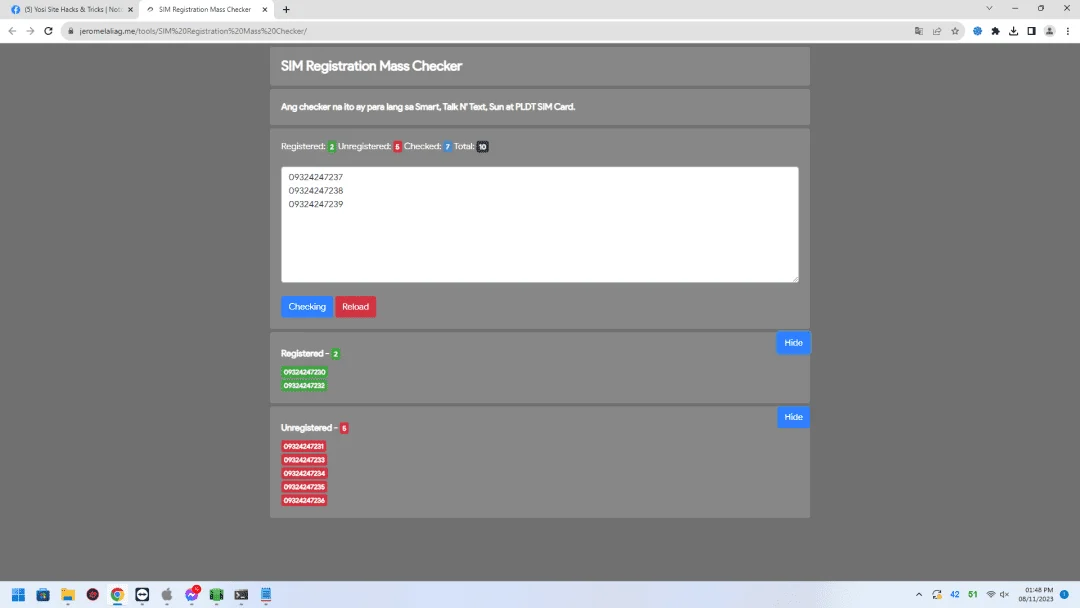Click the browser Back arrow
This screenshot has height=608, width=1080.
pyautogui.click(x=12, y=31)
